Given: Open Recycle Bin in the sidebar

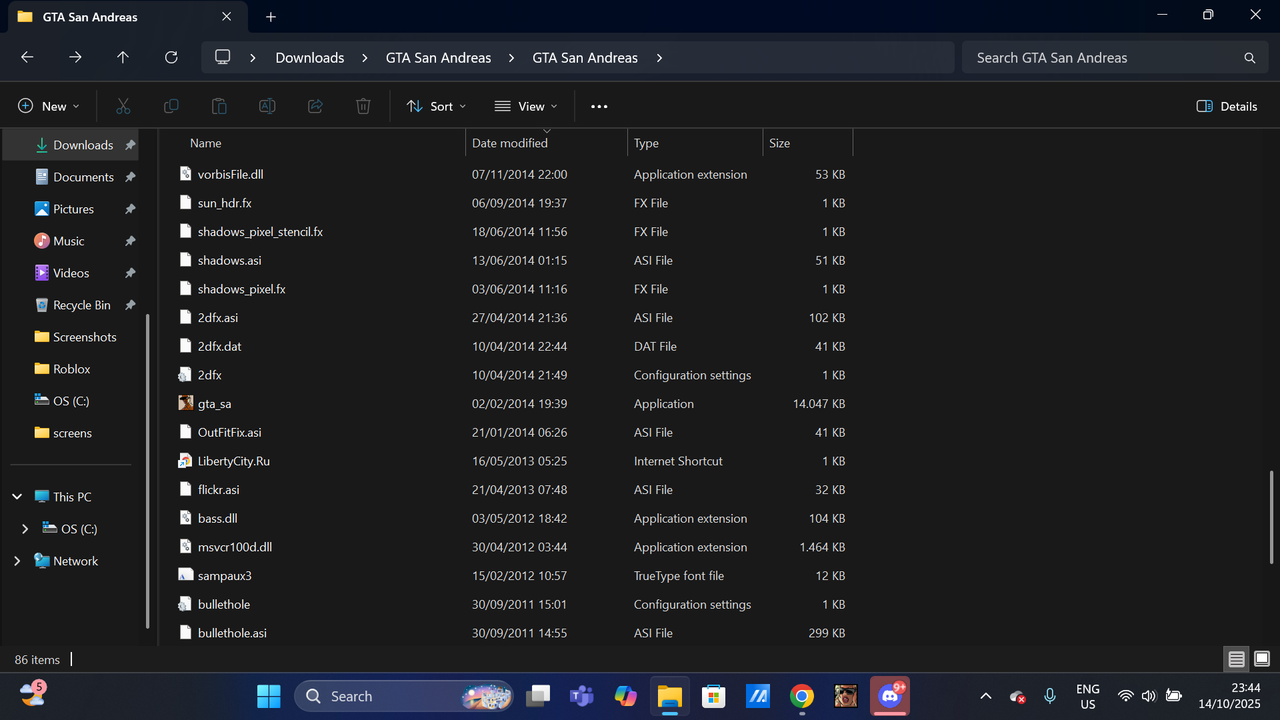Looking at the screenshot, I should 82,305.
